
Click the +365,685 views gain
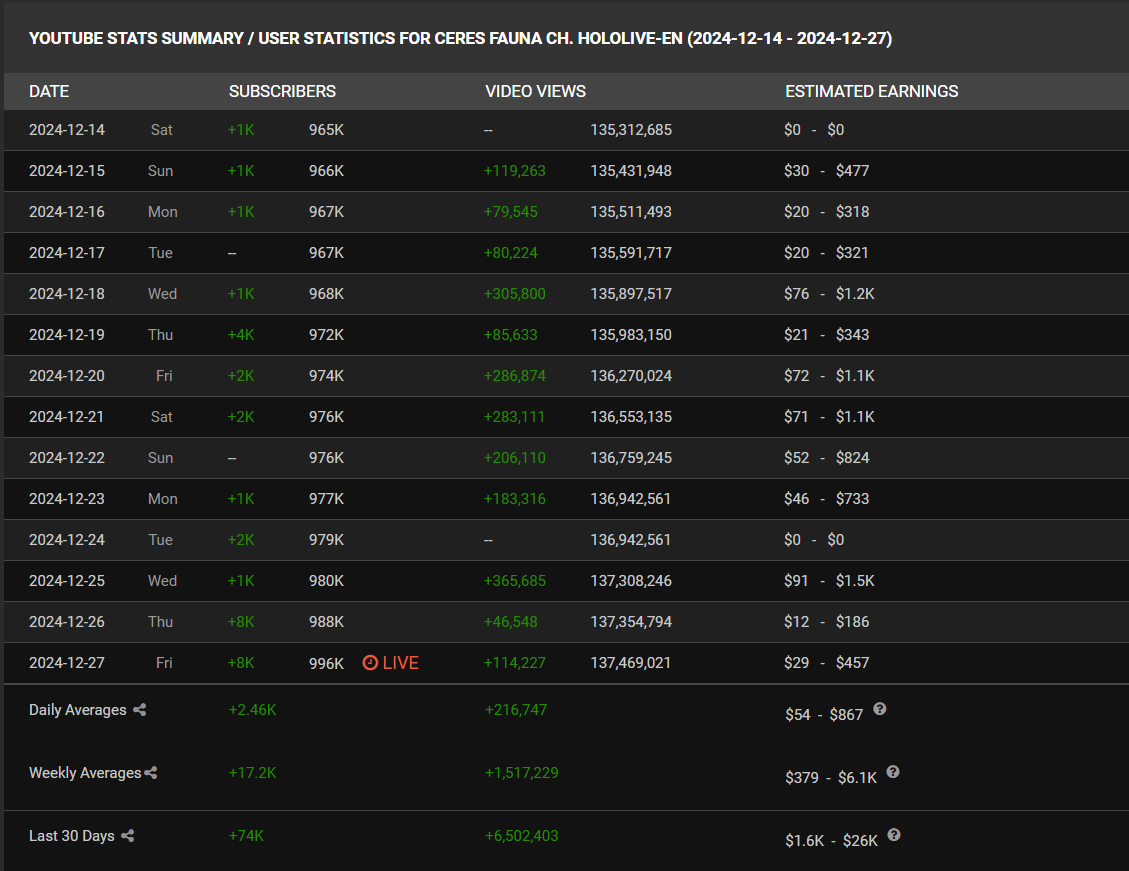[x=514, y=581]
